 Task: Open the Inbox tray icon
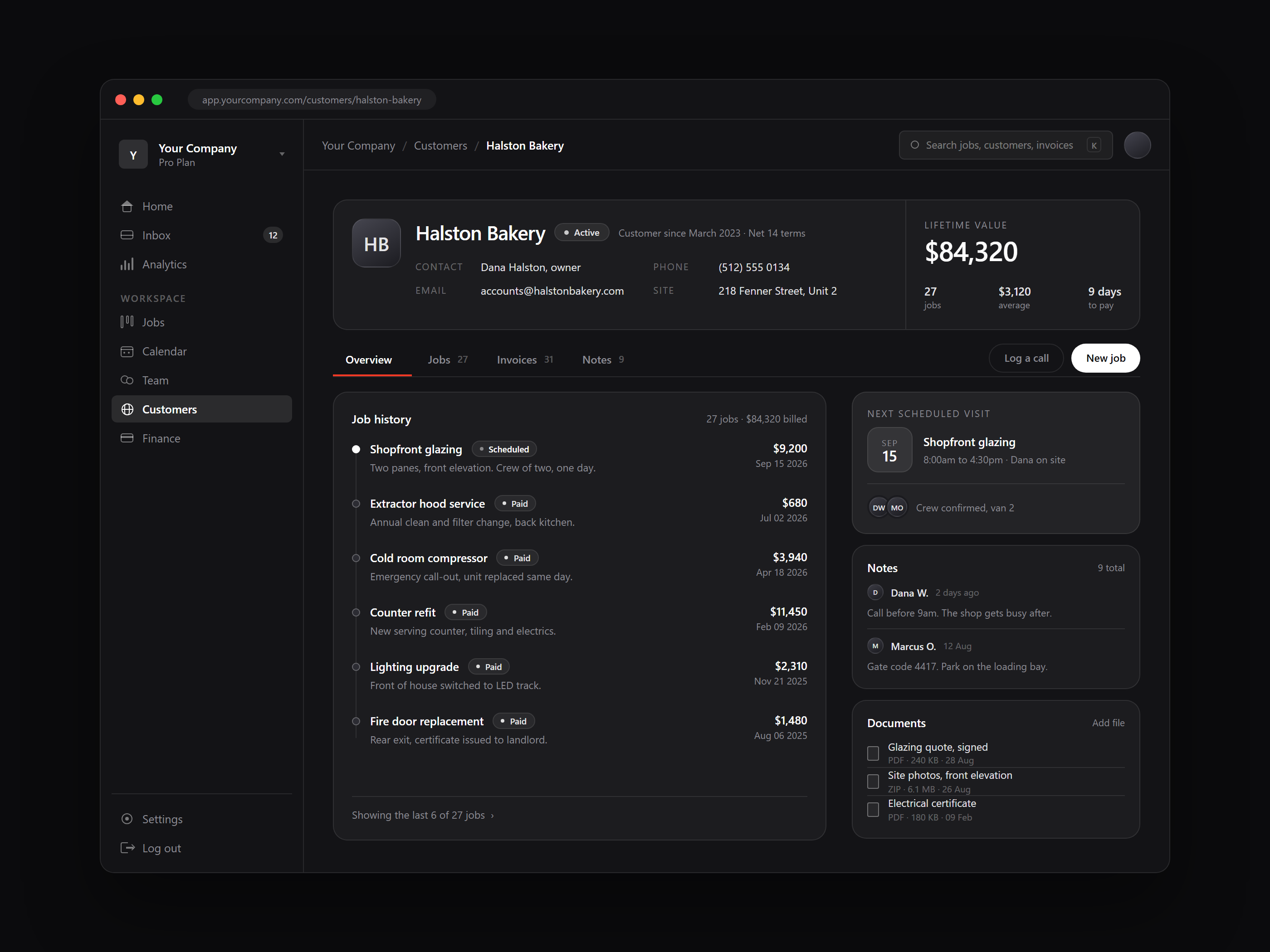(127, 235)
